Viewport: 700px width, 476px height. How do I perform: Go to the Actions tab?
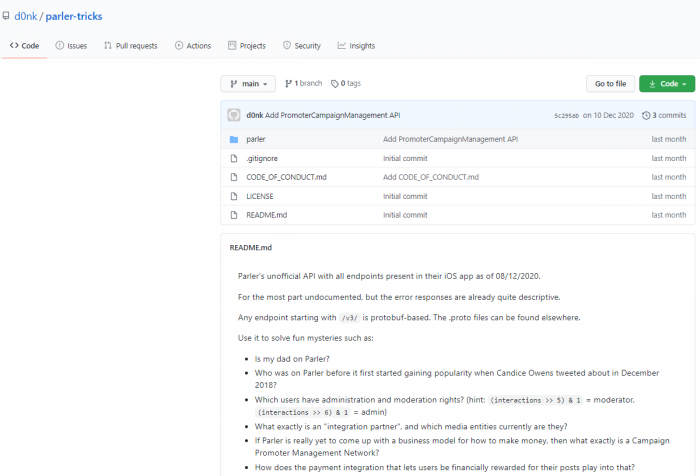[193, 46]
